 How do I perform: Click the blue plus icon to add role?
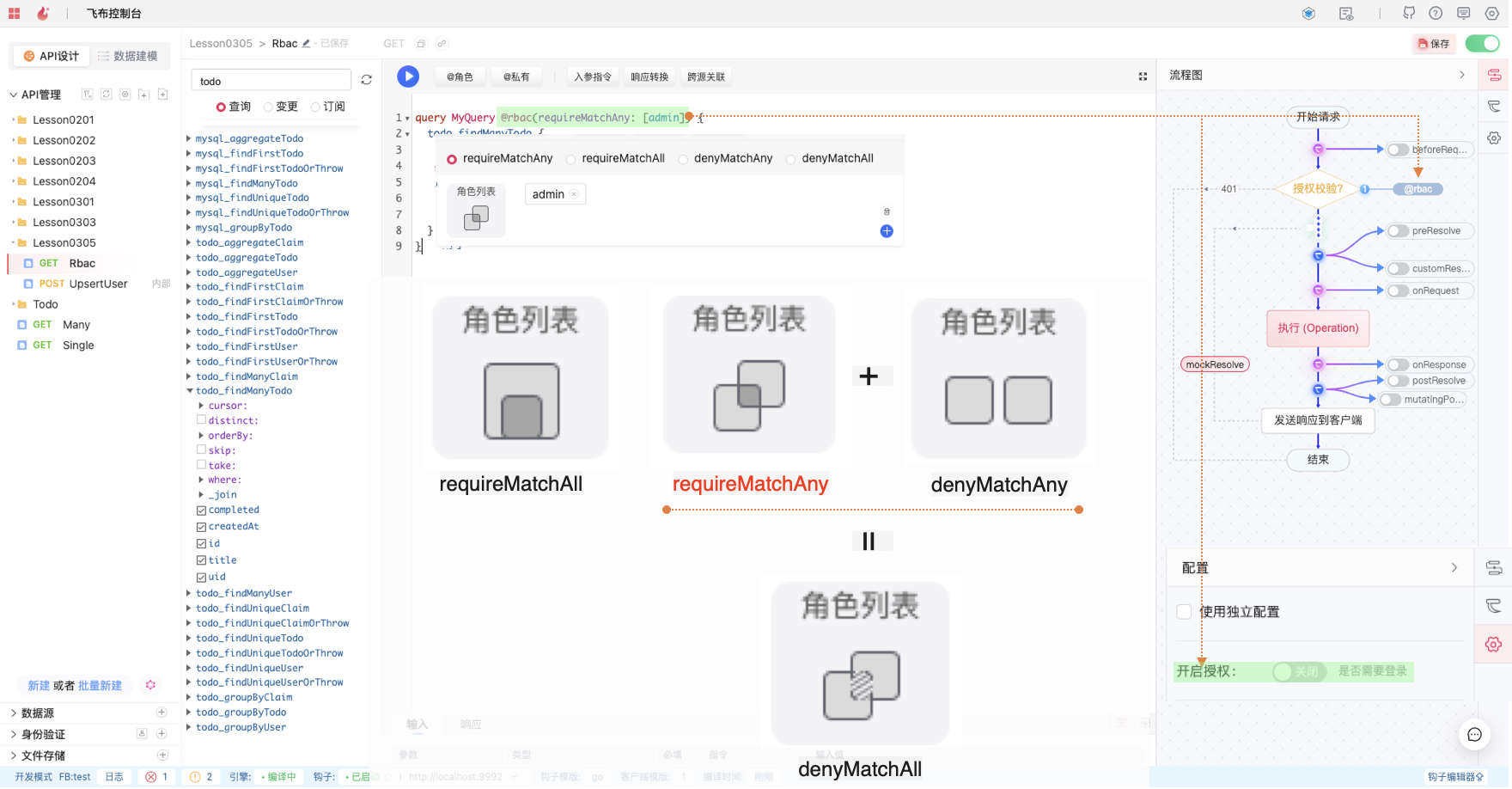(887, 231)
